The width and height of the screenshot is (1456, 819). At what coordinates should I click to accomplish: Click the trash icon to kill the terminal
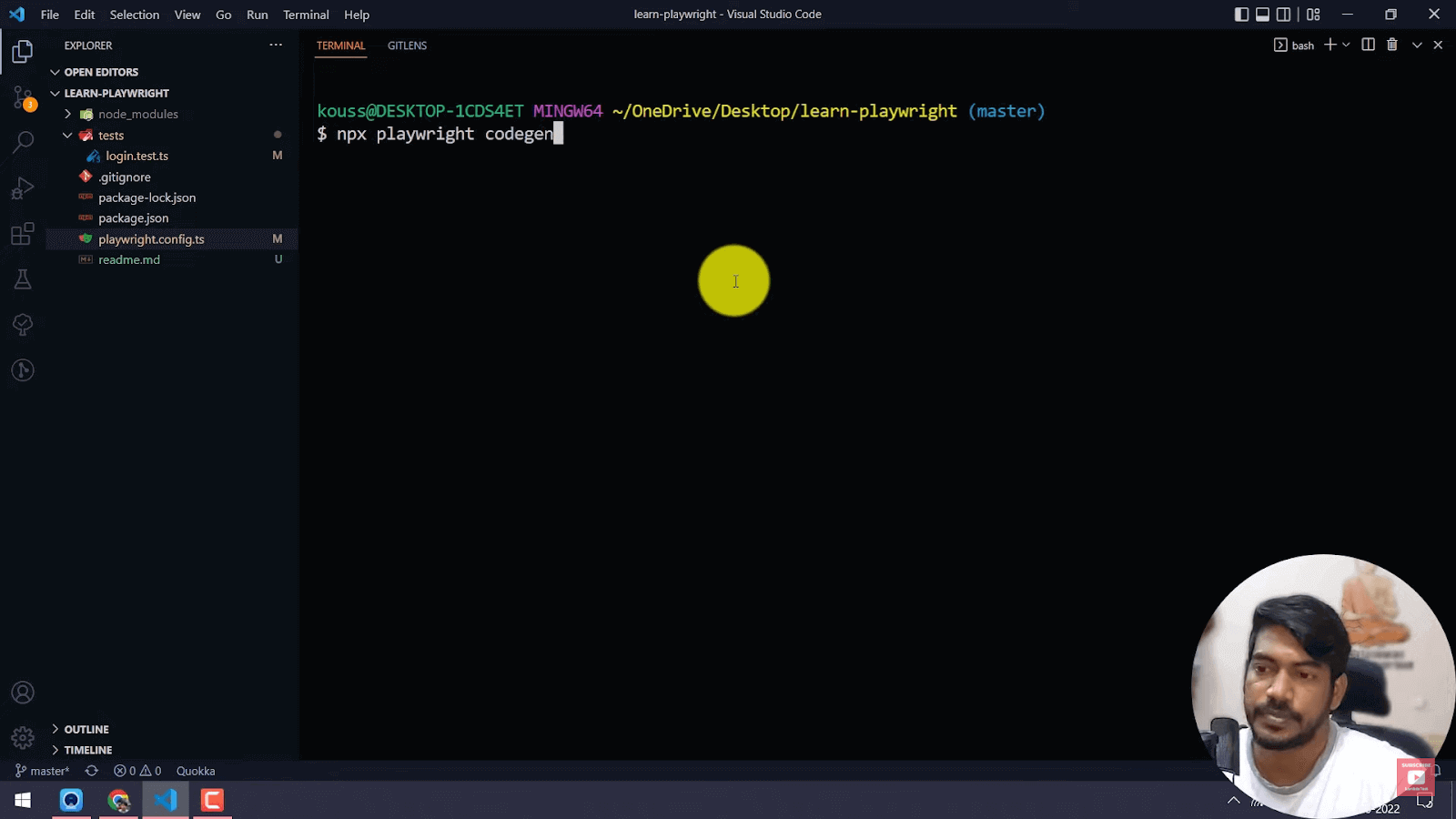pos(1391,45)
